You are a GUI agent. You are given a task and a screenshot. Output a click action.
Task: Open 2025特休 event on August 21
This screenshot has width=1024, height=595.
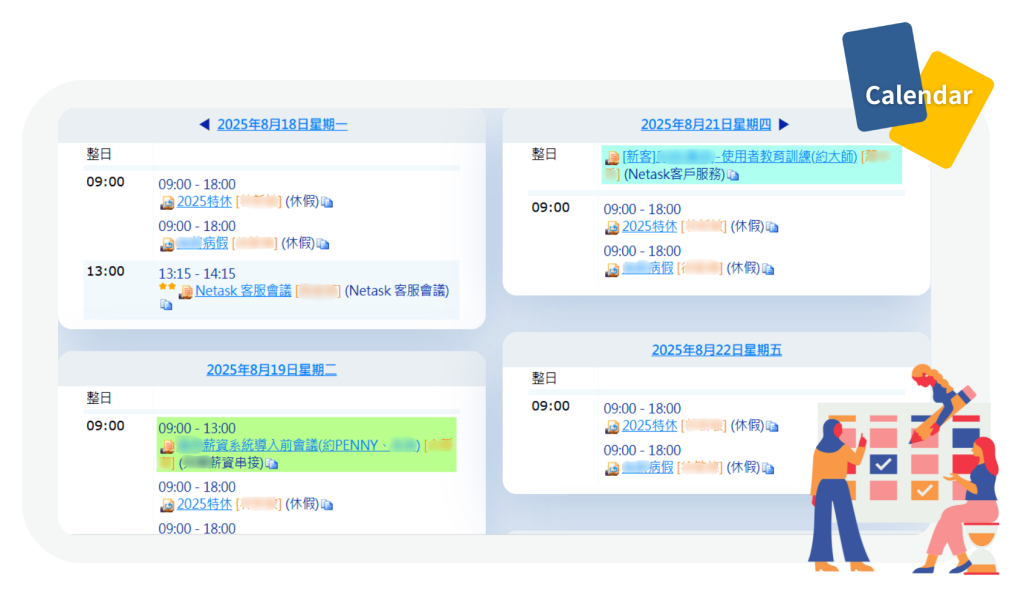(649, 227)
